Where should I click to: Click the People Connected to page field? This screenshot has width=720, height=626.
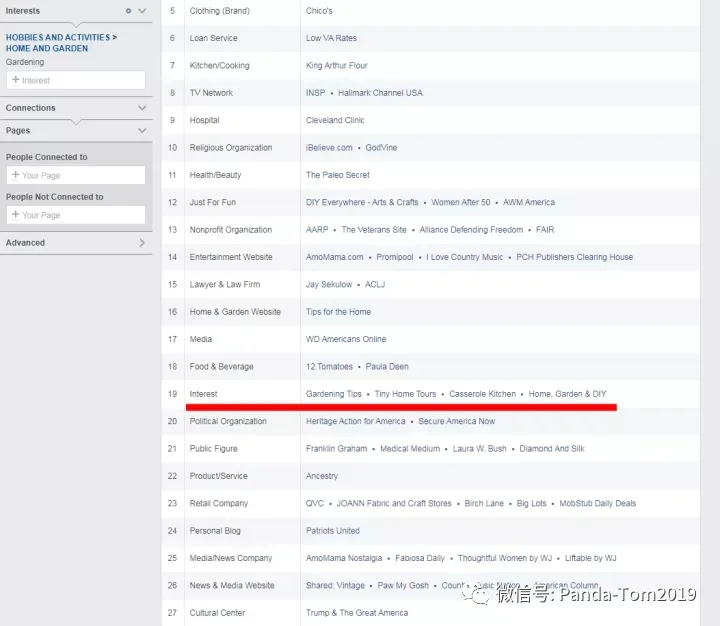(76, 175)
